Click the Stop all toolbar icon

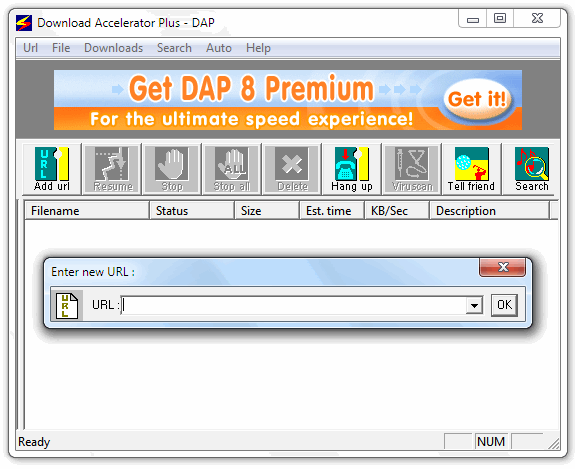(232, 169)
